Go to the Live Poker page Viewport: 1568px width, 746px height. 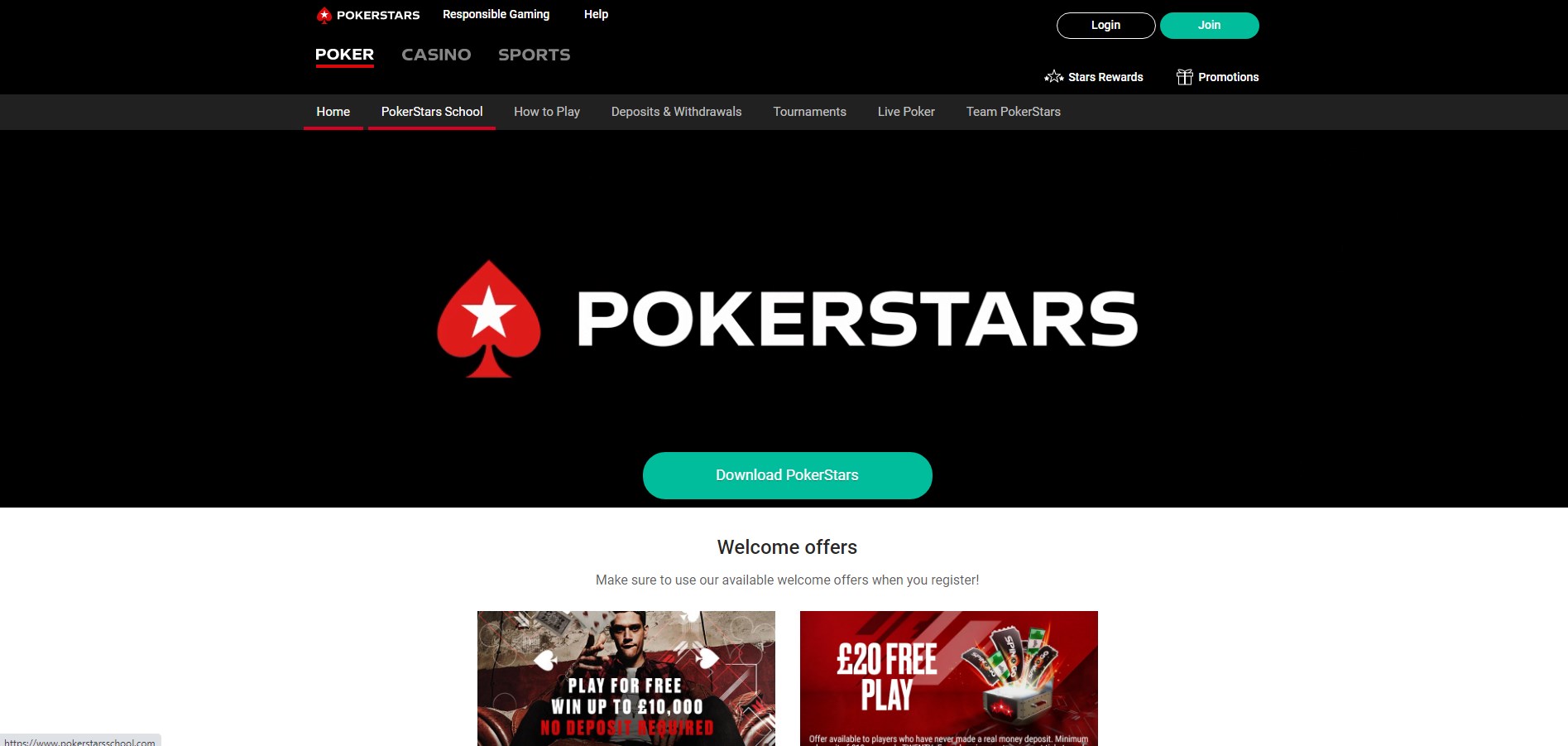click(x=906, y=112)
